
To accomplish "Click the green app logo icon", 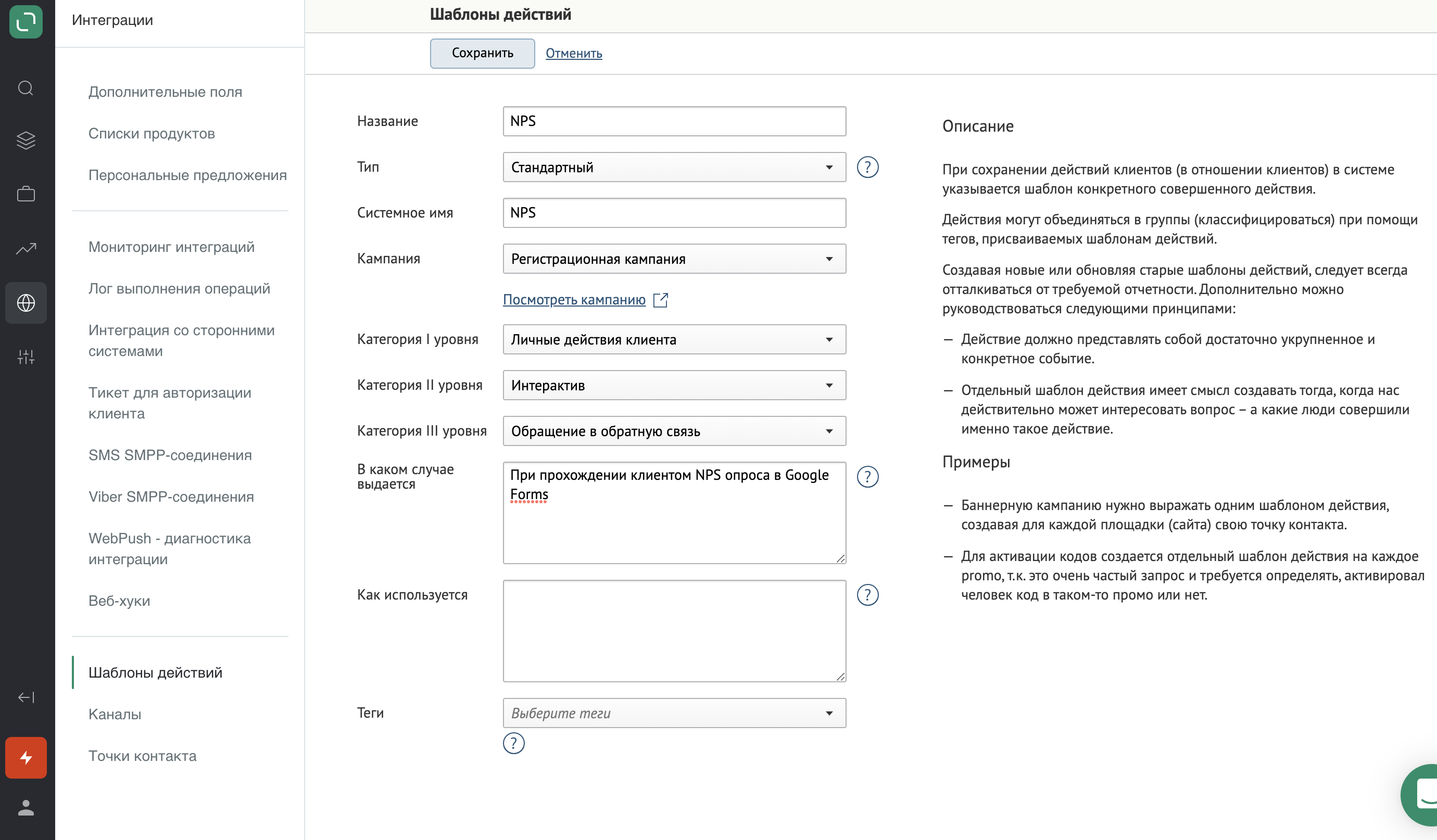I will click(26, 22).
